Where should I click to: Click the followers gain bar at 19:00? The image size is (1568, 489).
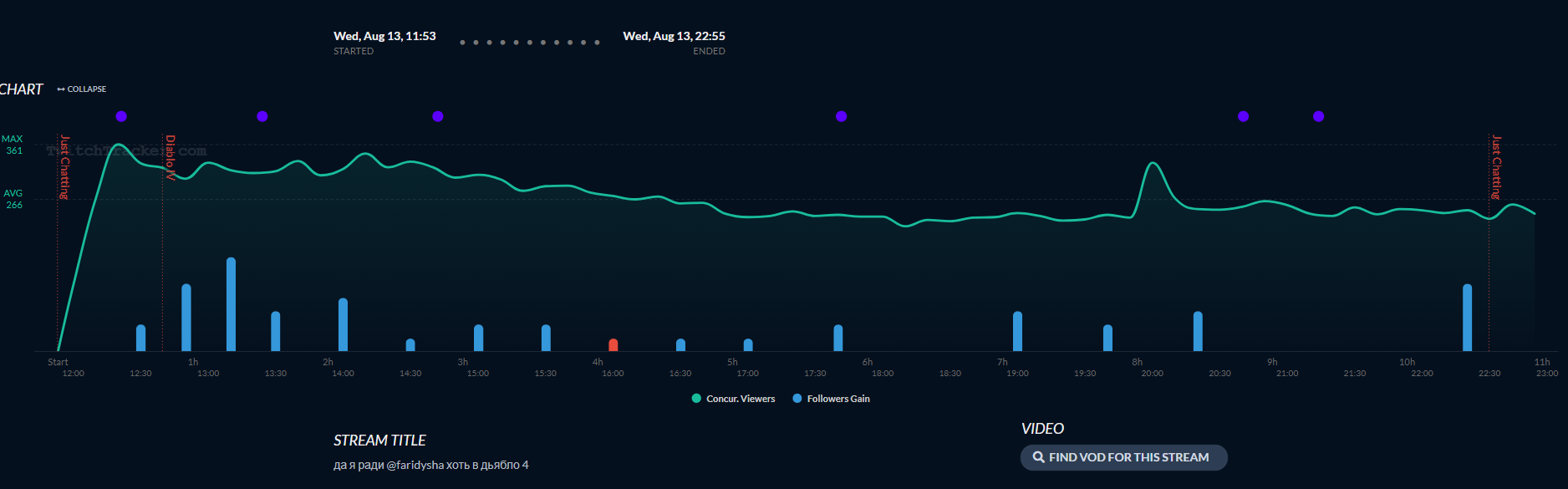coord(1017,331)
